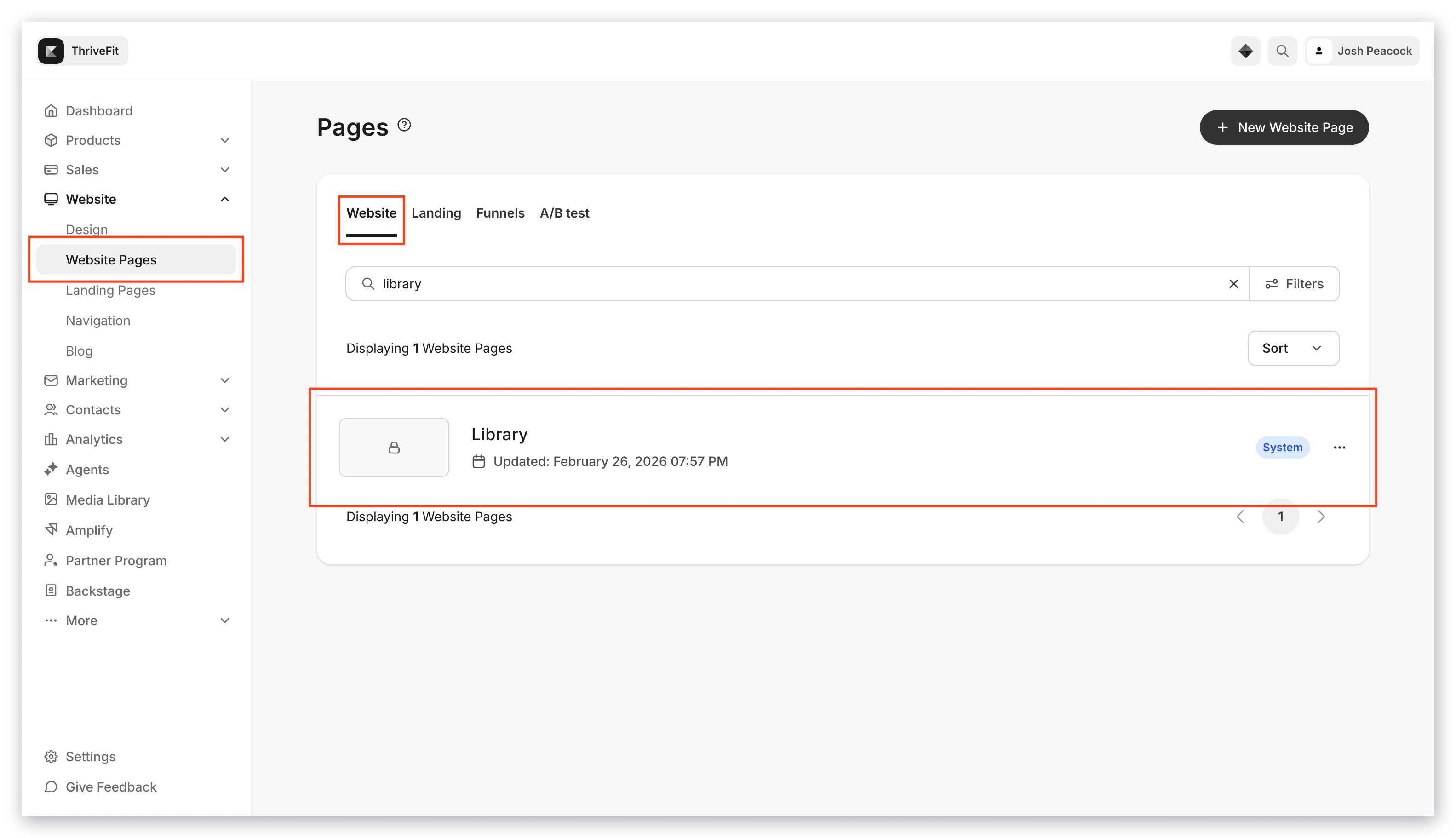Image resolution: width=1456 pixels, height=838 pixels.
Task: Click the Settings gear icon
Action: point(51,756)
